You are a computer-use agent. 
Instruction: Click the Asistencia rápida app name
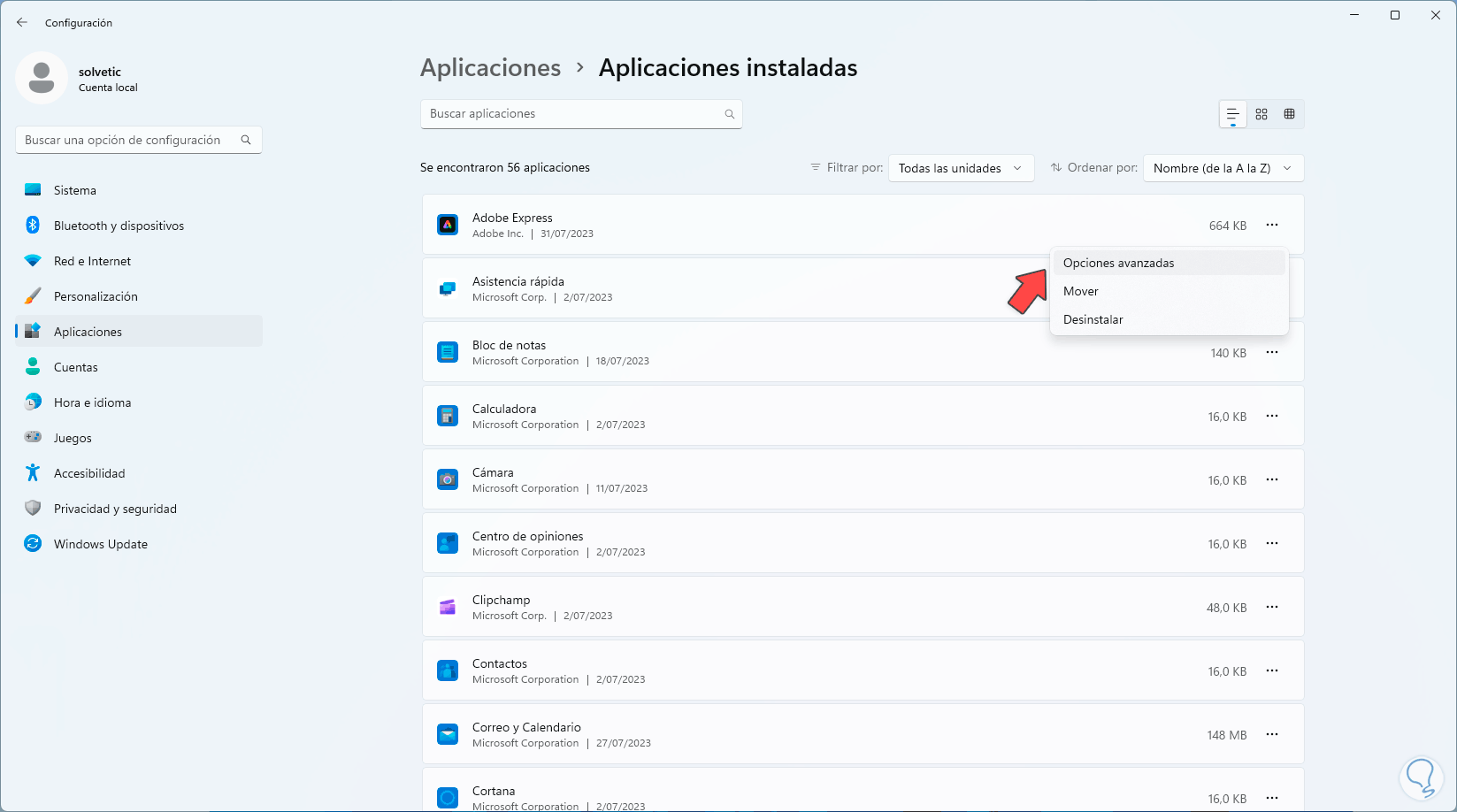(518, 281)
